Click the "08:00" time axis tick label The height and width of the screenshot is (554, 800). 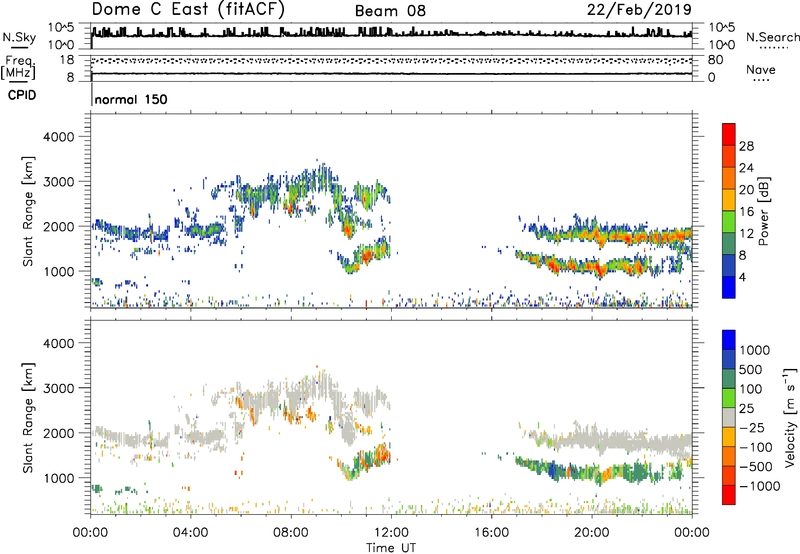coord(291,533)
